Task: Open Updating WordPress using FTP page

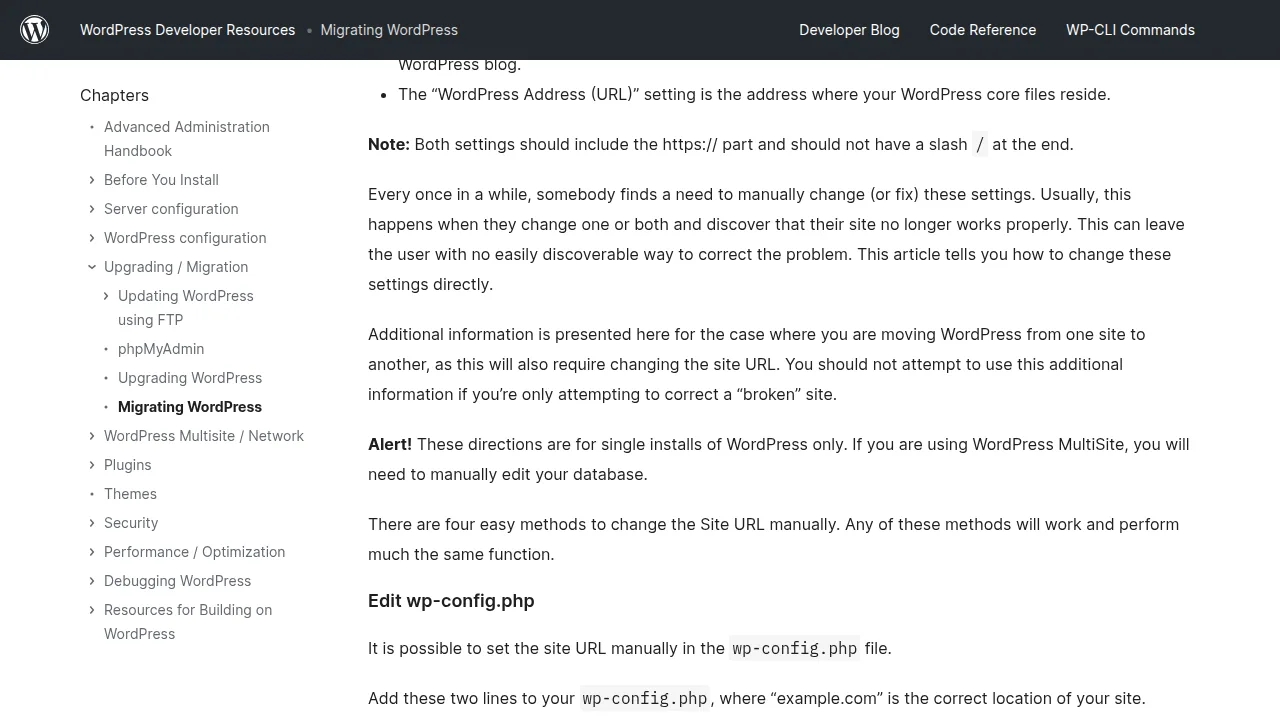Action: [x=186, y=308]
